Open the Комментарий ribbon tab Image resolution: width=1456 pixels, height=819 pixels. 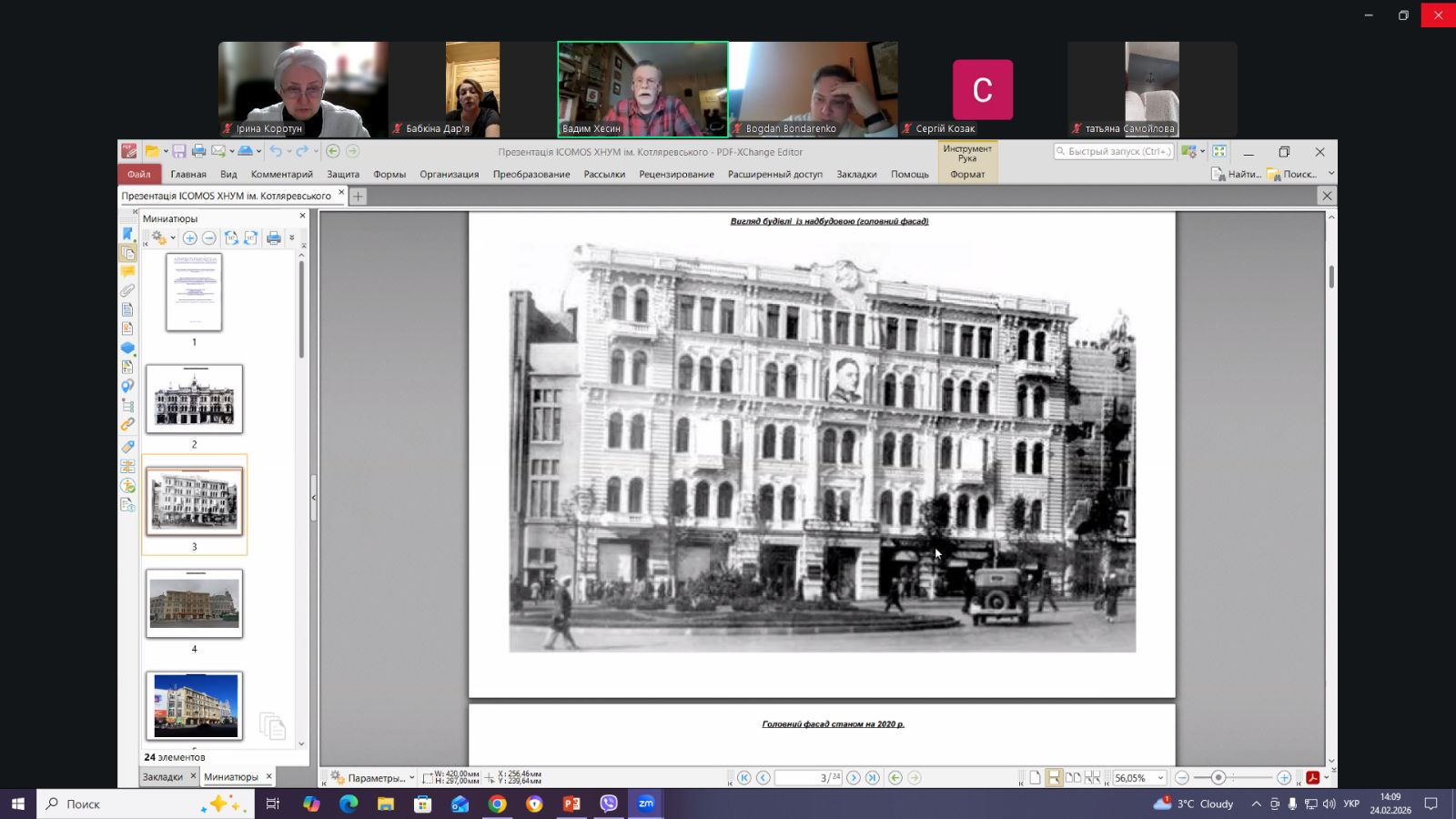(x=282, y=174)
